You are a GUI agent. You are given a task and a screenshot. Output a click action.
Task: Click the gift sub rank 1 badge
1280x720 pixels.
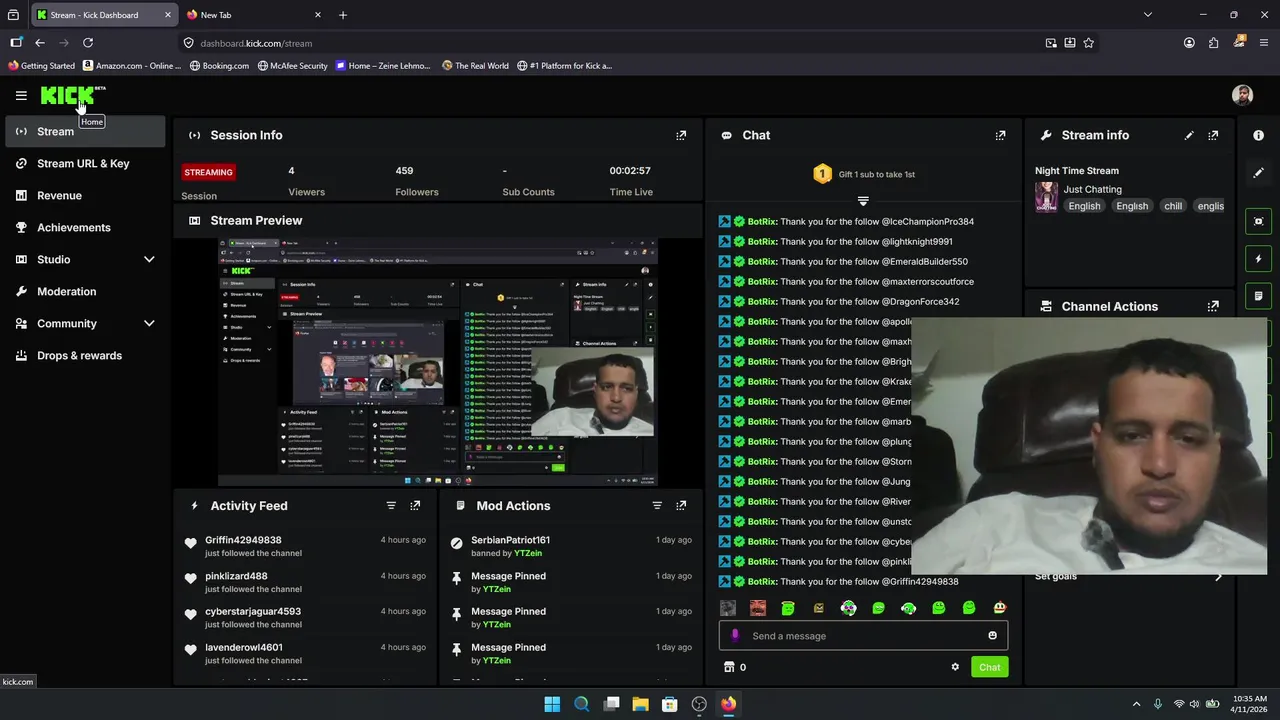[822, 174]
